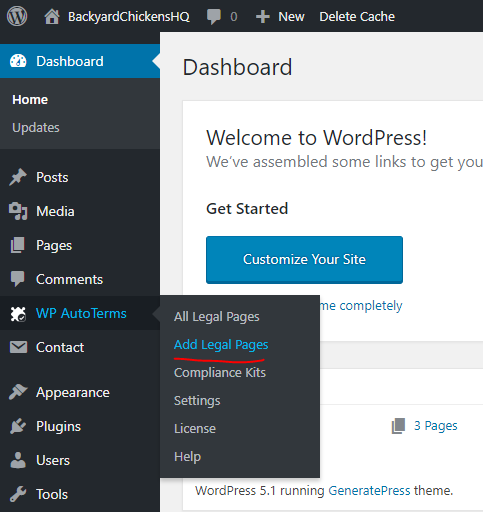Open the New menu in admin bar
The image size is (483, 512).
point(291,17)
